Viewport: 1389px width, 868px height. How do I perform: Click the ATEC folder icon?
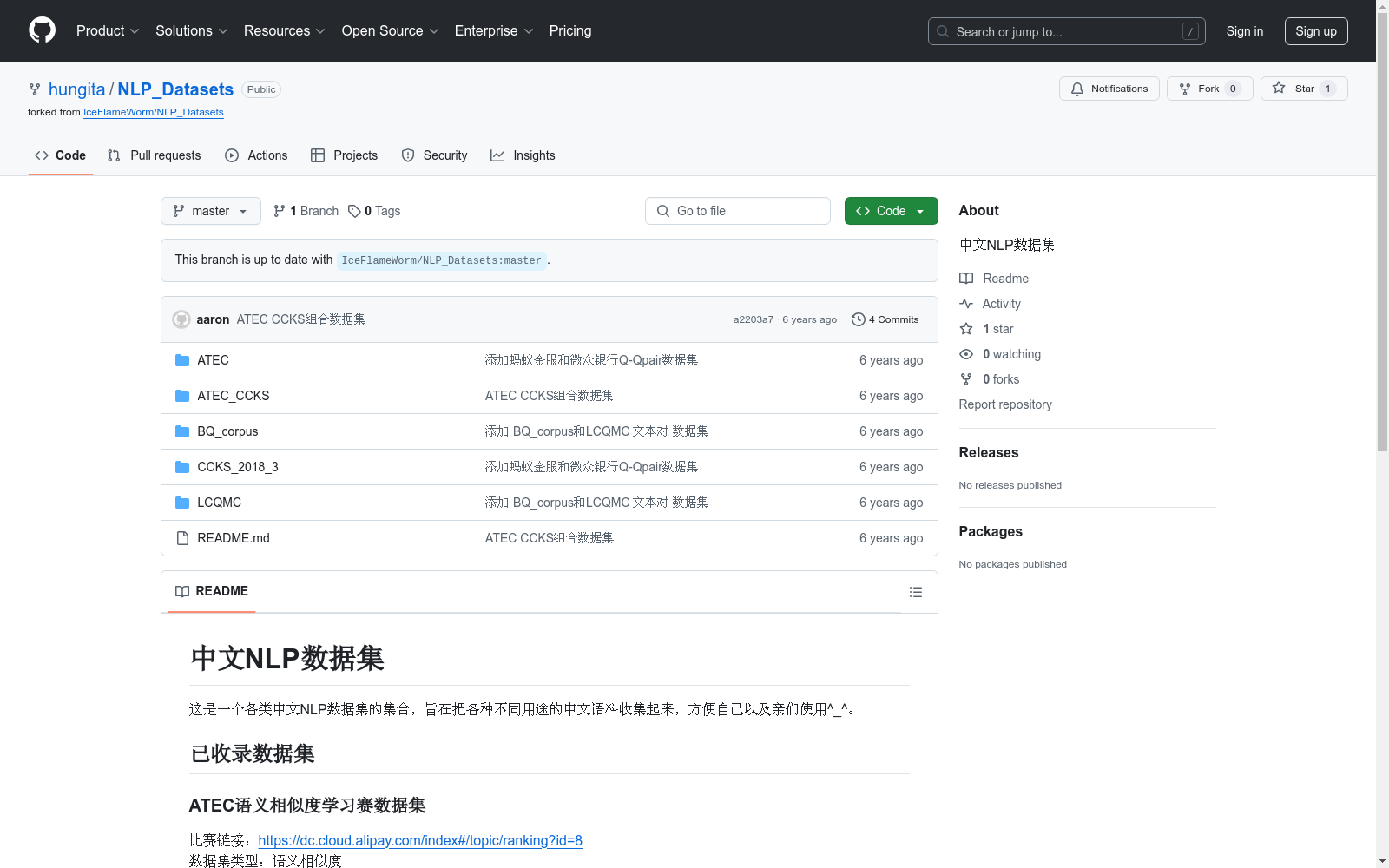pyautogui.click(x=182, y=360)
